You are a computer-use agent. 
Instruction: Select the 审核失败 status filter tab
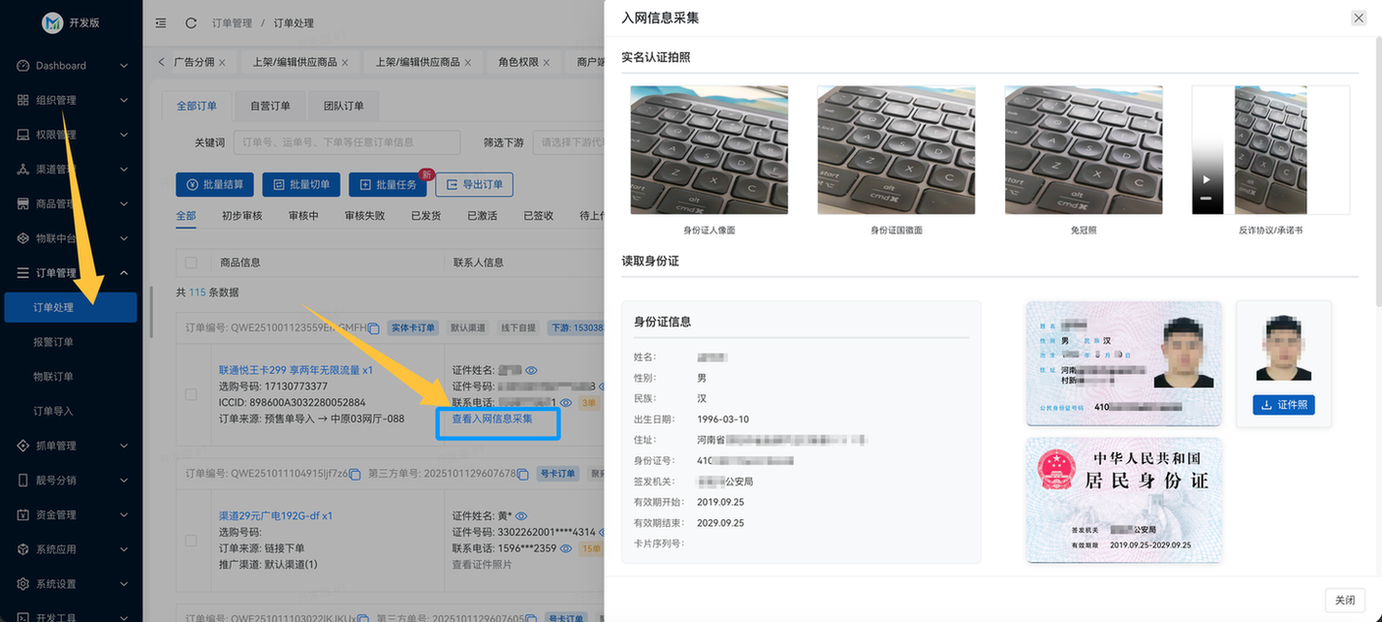[364, 215]
